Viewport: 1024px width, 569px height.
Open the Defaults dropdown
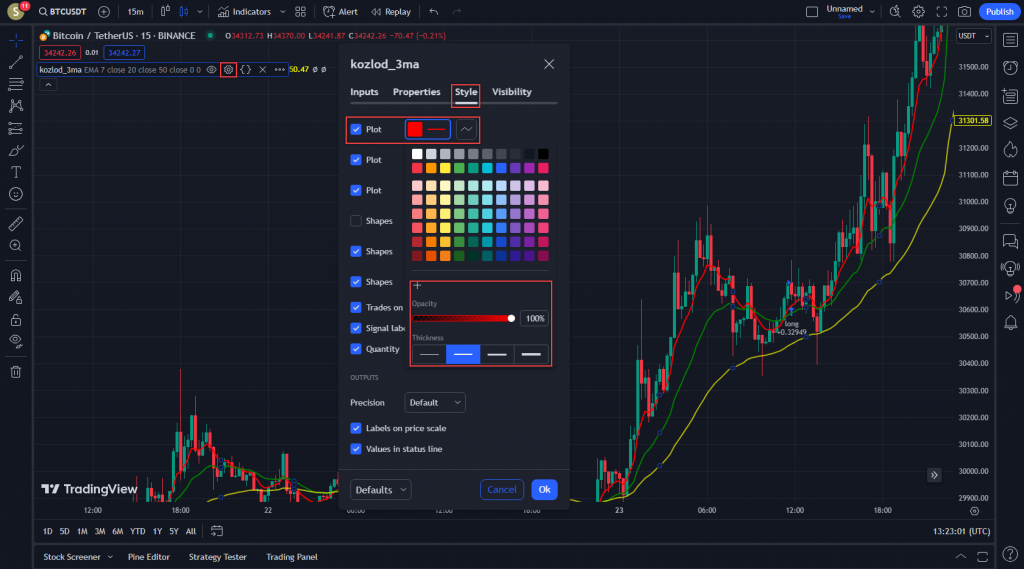click(x=381, y=489)
